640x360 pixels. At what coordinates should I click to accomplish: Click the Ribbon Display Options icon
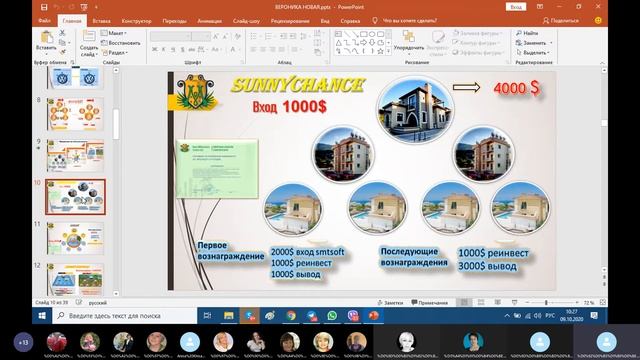(x=540, y=7)
